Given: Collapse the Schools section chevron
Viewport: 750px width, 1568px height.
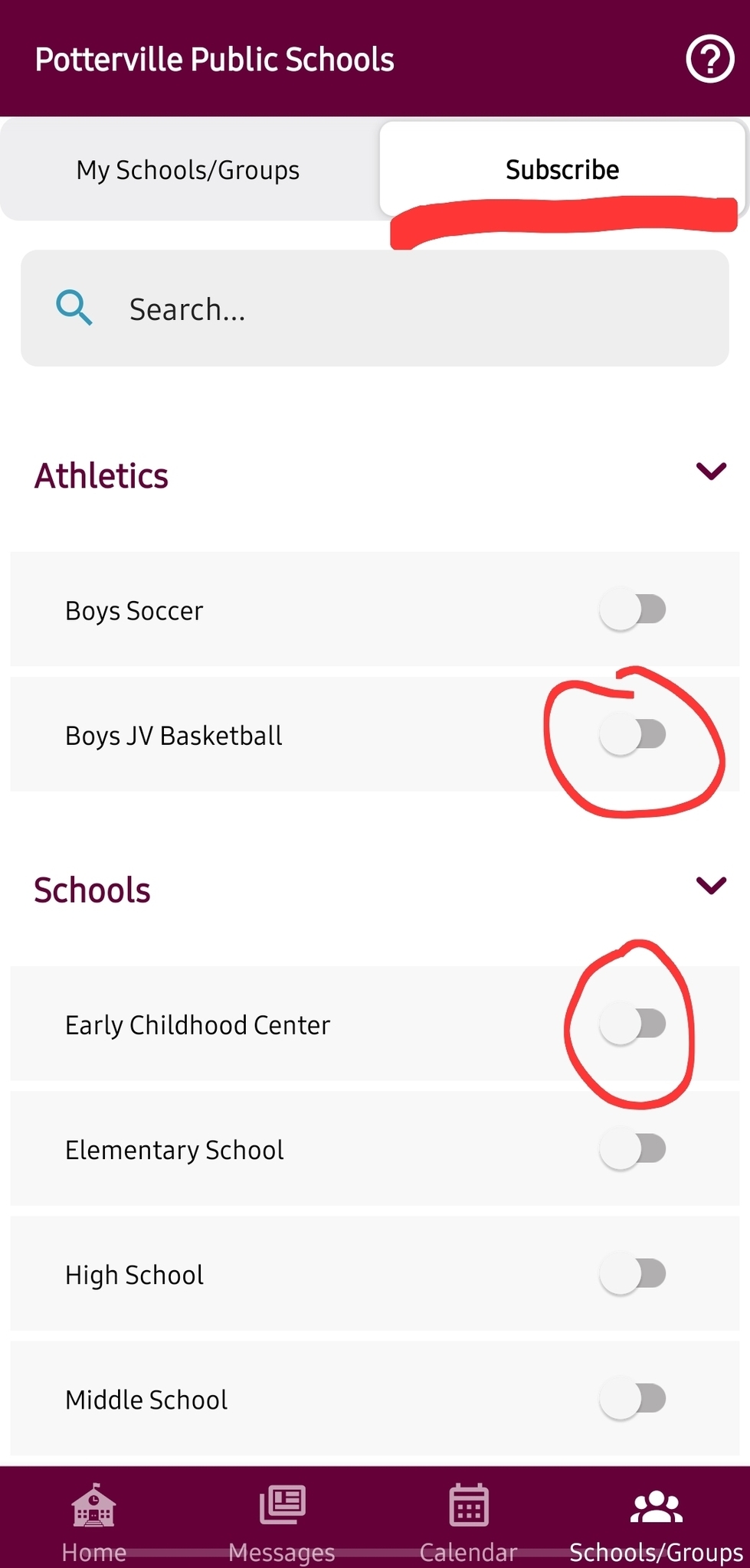Looking at the screenshot, I should pos(711,886).
